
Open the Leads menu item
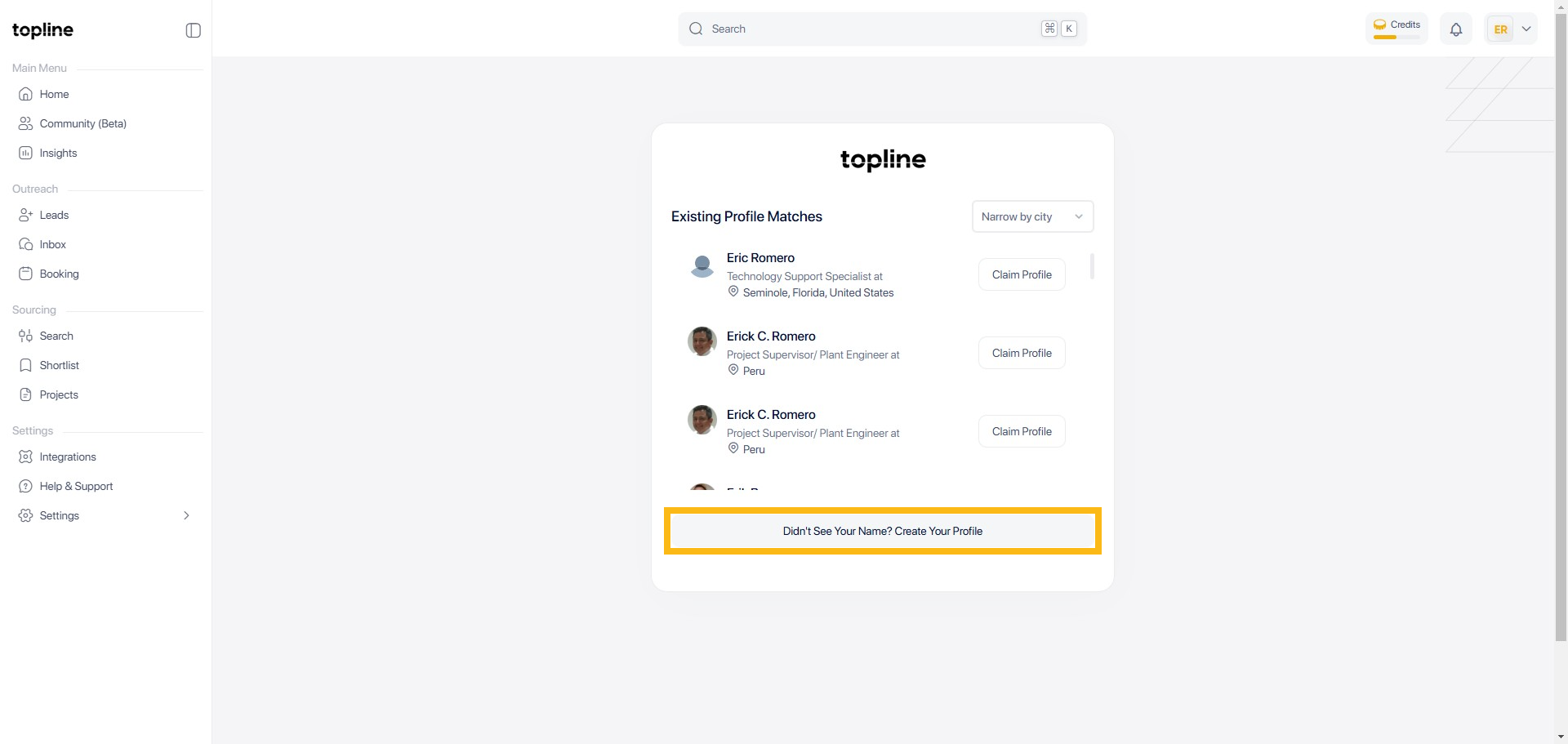pos(54,215)
